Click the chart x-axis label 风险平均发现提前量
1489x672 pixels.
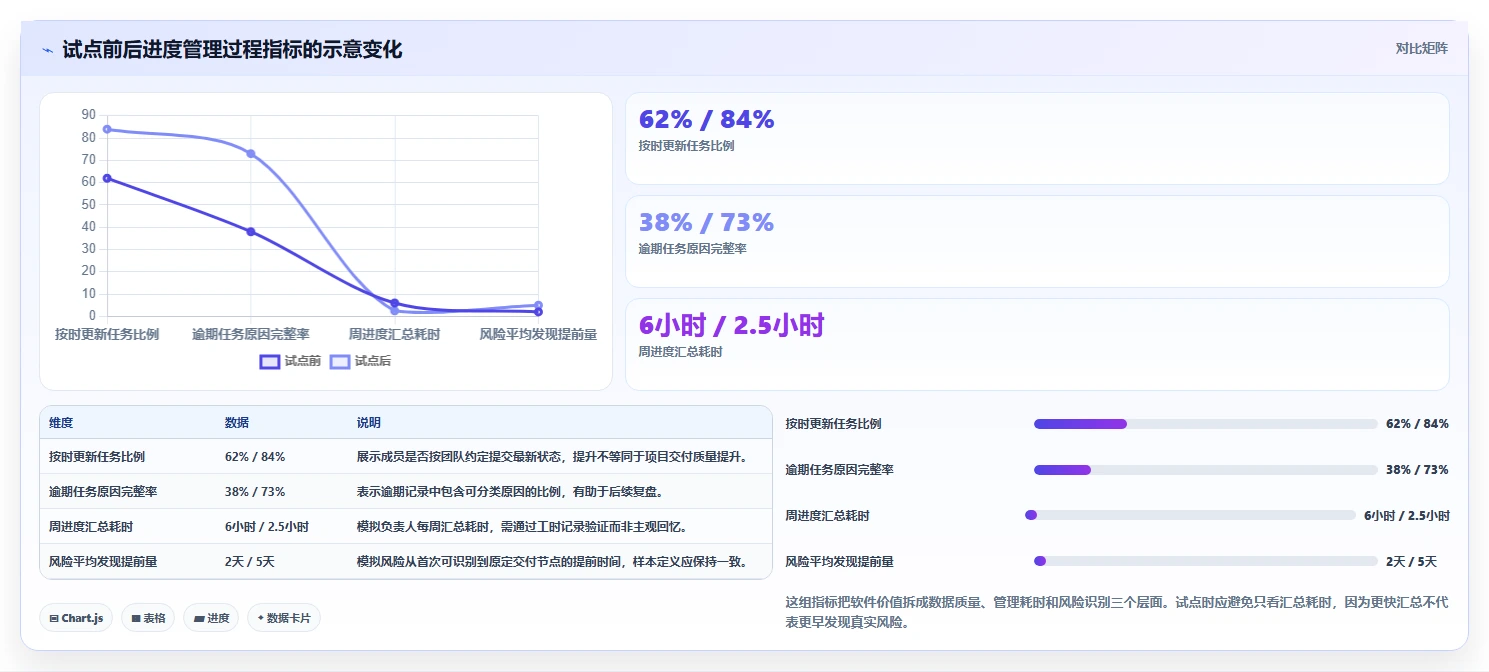click(538, 334)
